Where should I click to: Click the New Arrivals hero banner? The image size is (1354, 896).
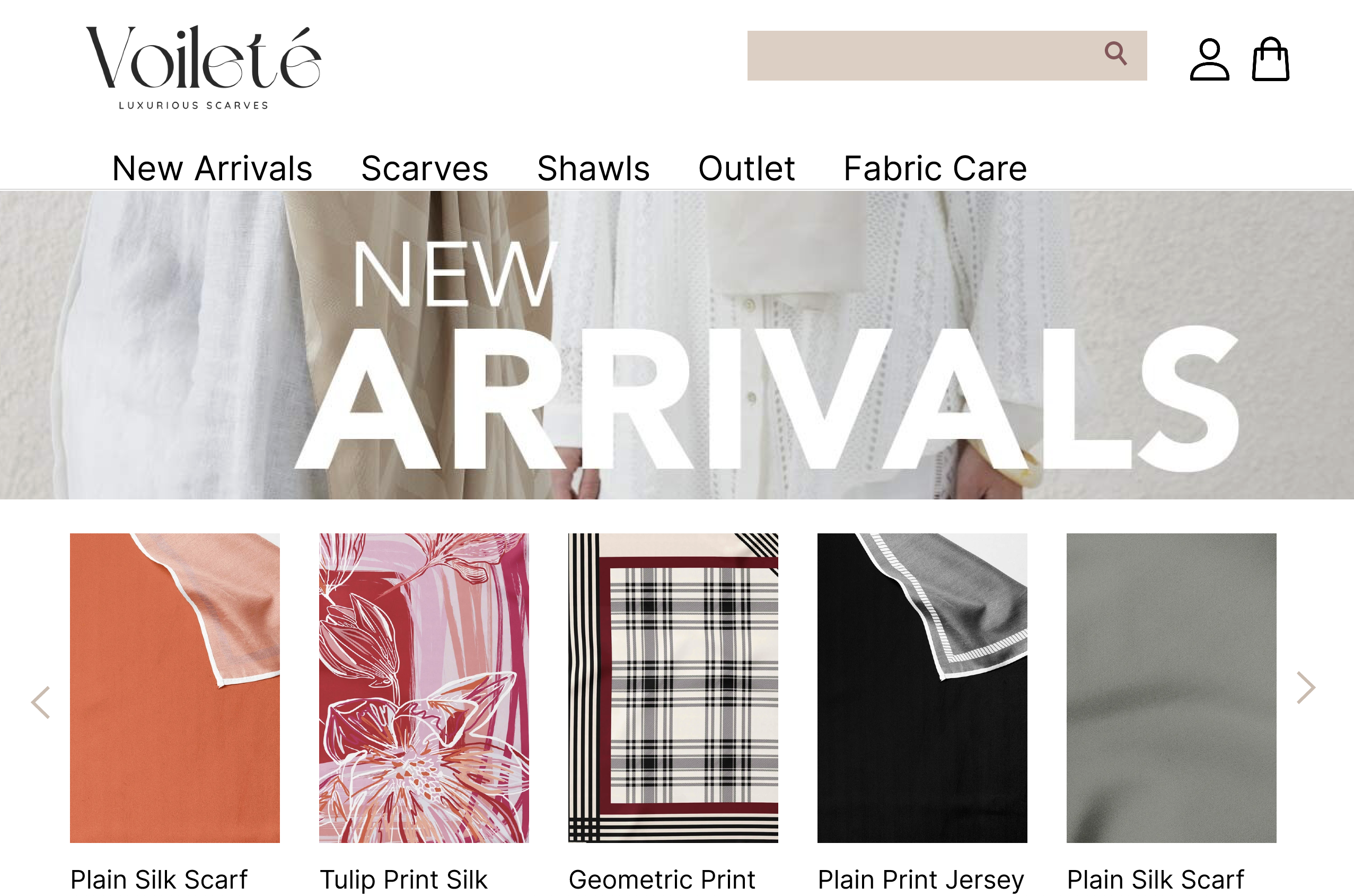677,345
